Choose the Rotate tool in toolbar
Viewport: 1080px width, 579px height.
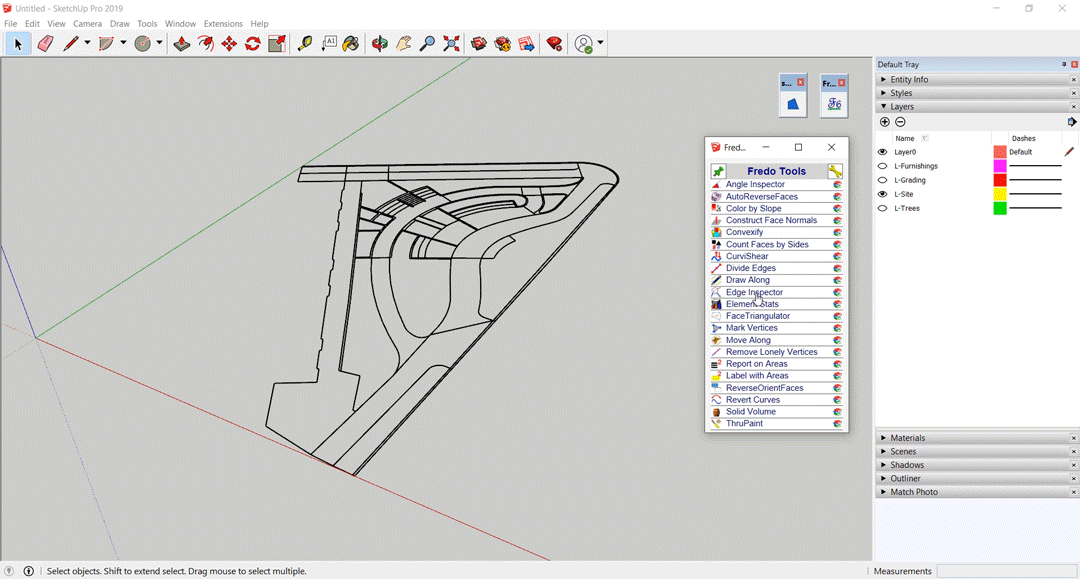coord(253,44)
